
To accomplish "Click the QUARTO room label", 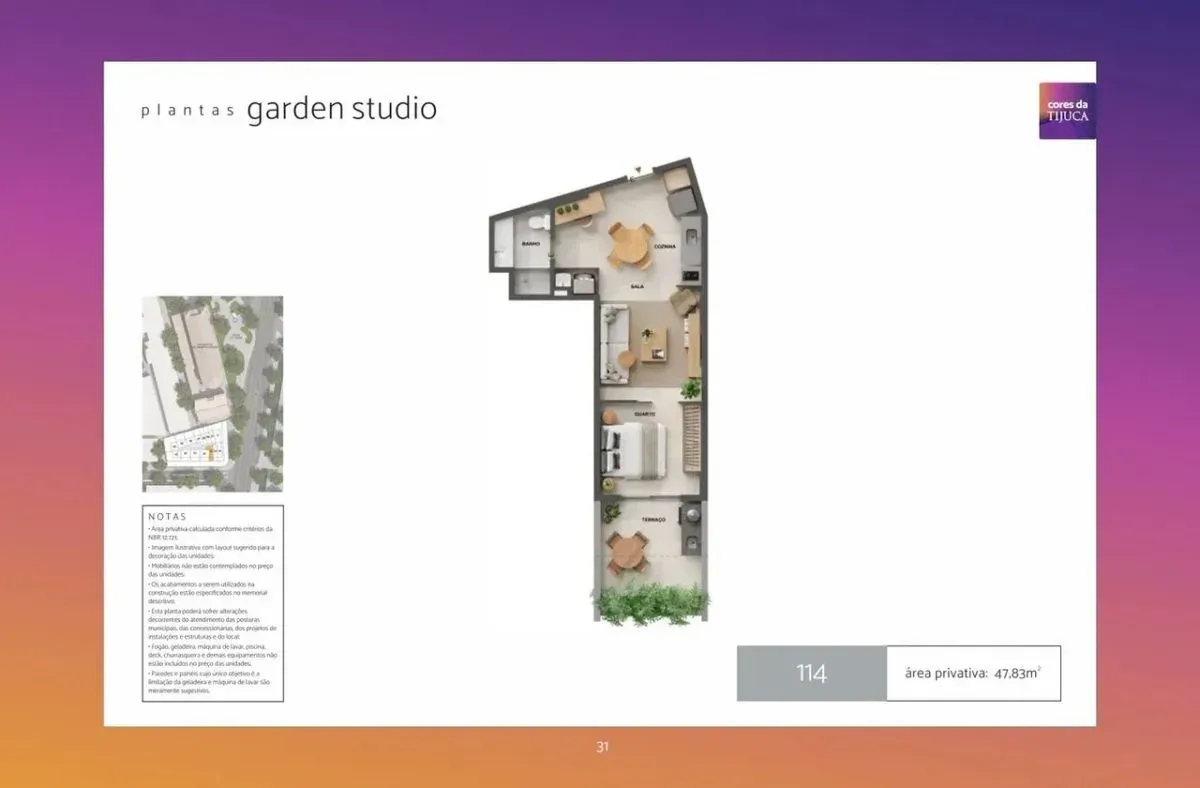I will click(x=644, y=413).
